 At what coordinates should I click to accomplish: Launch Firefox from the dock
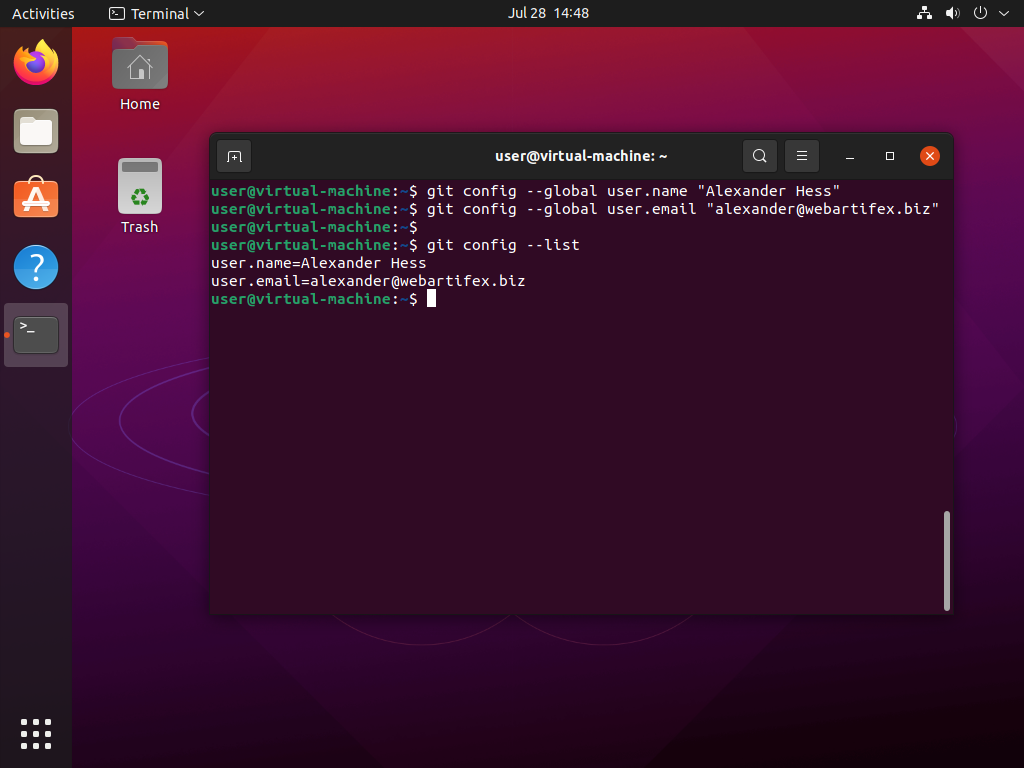pyautogui.click(x=36, y=64)
